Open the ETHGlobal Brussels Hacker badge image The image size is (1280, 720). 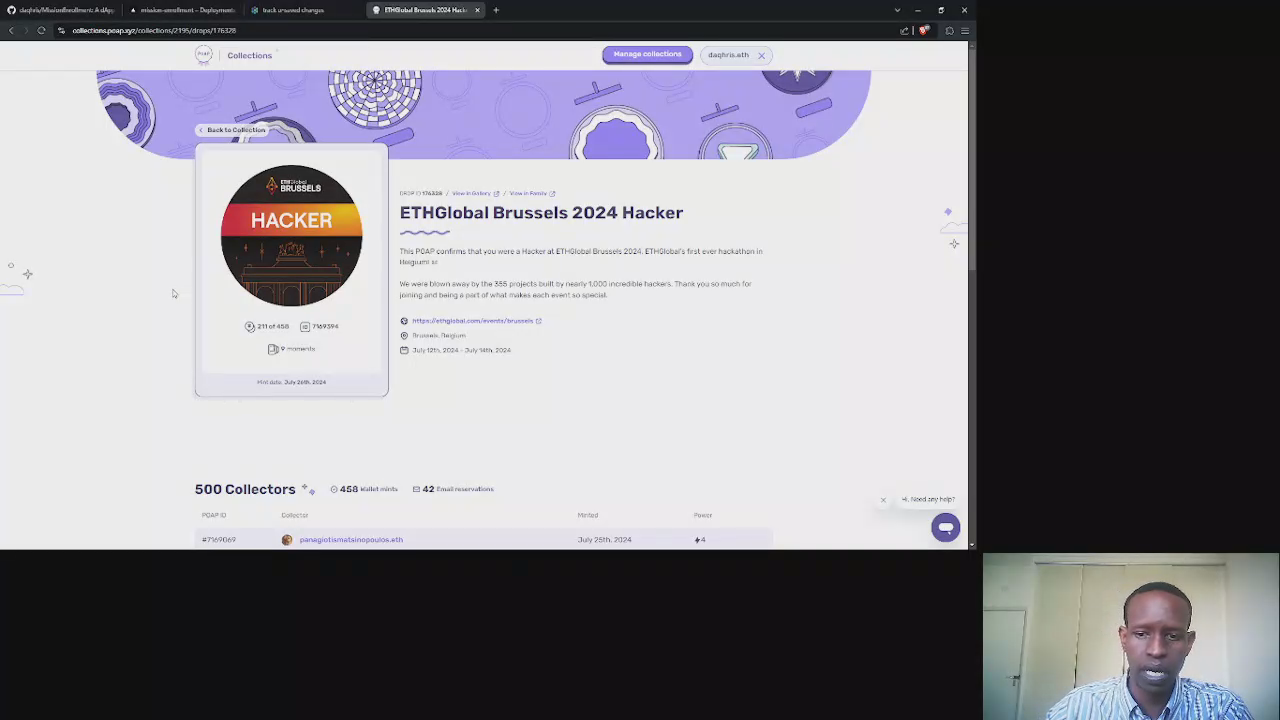(x=291, y=236)
